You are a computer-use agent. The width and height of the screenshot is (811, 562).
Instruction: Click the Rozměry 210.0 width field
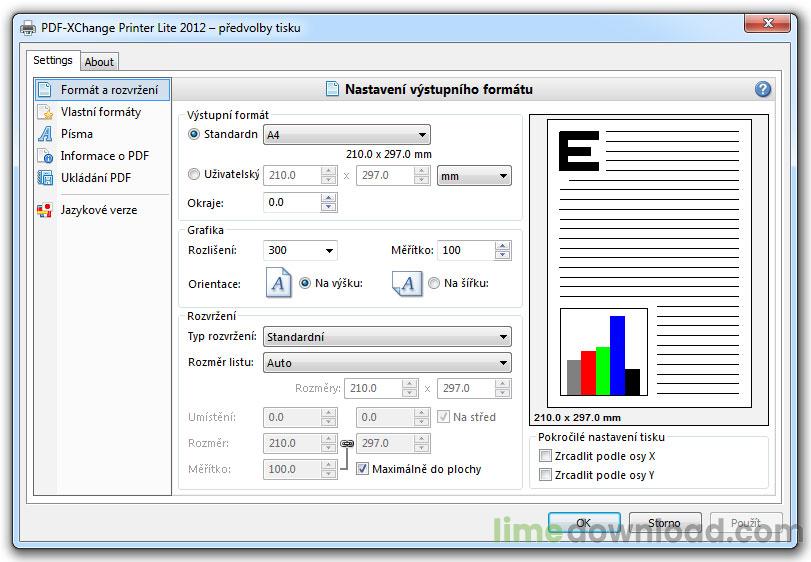(374, 388)
